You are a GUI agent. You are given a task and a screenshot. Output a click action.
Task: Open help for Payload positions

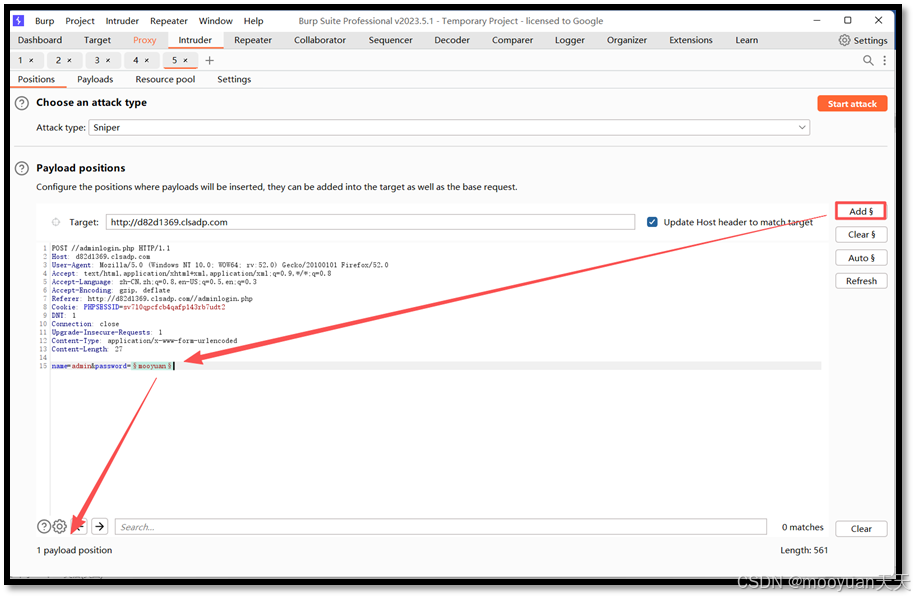coord(22,169)
